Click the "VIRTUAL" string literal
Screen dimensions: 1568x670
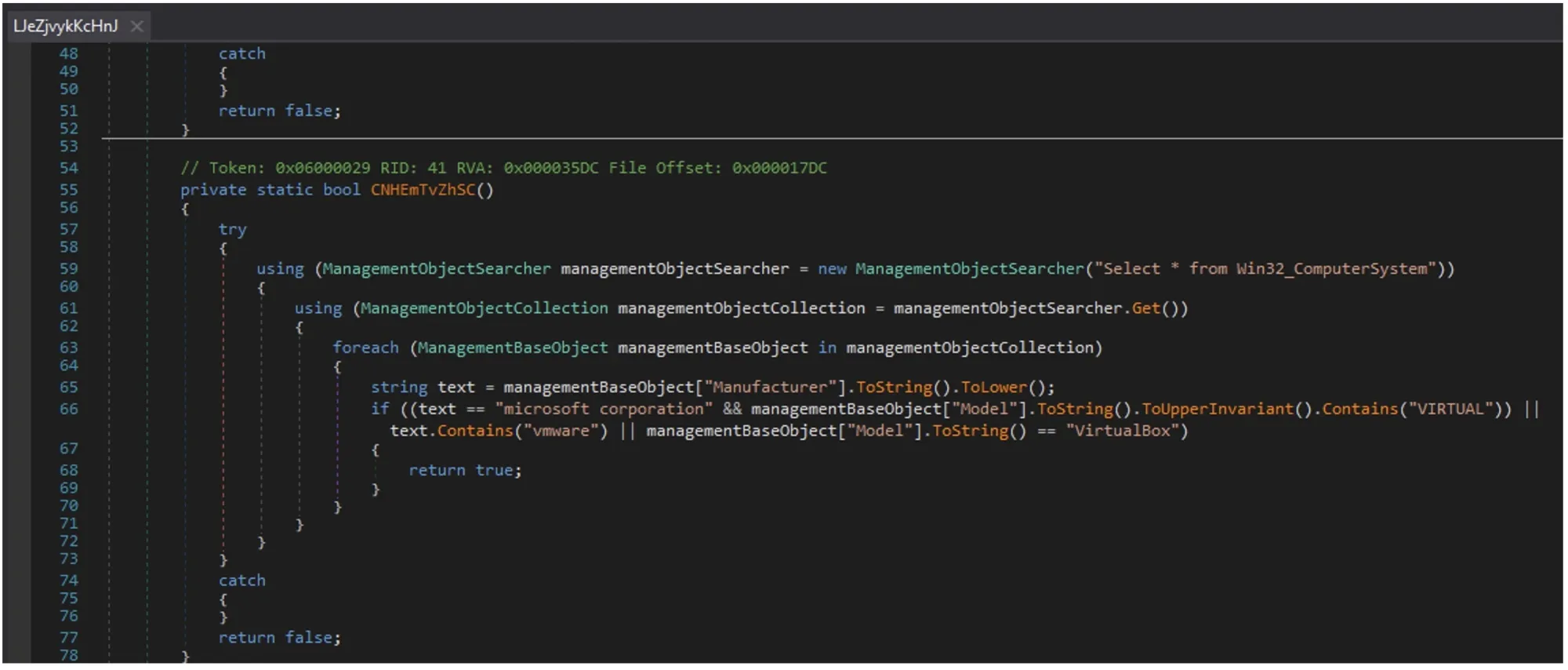(1450, 409)
